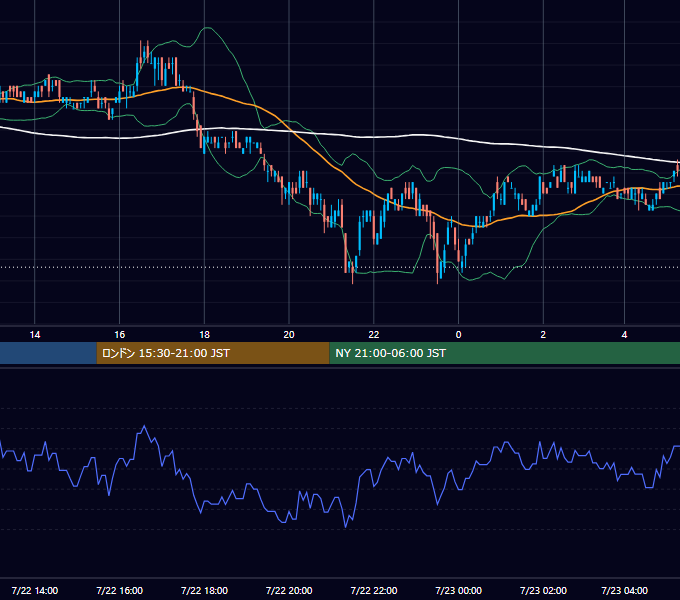Image resolution: width=680 pixels, height=600 pixels.
Task: Click the 20 hour label on price chart
Action: coord(289,335)
